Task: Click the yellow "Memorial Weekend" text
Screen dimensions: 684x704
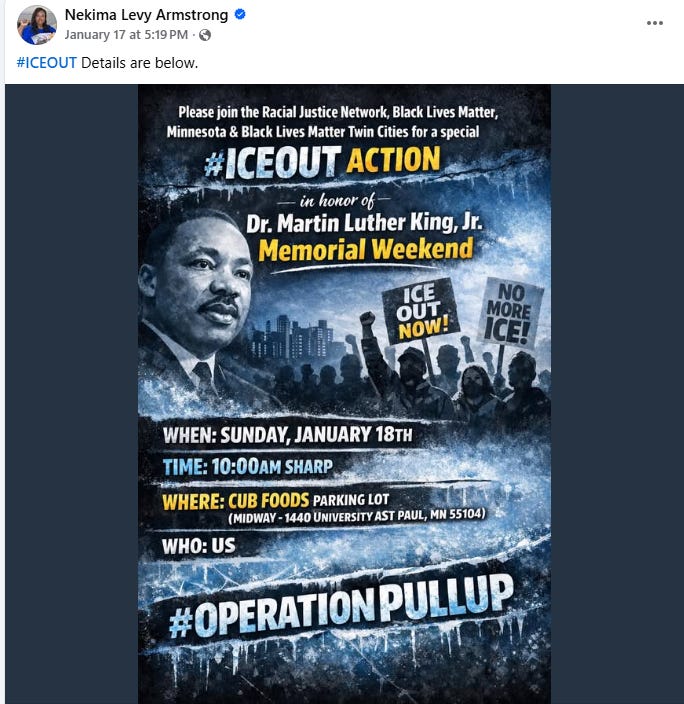Action: point(366,250)
